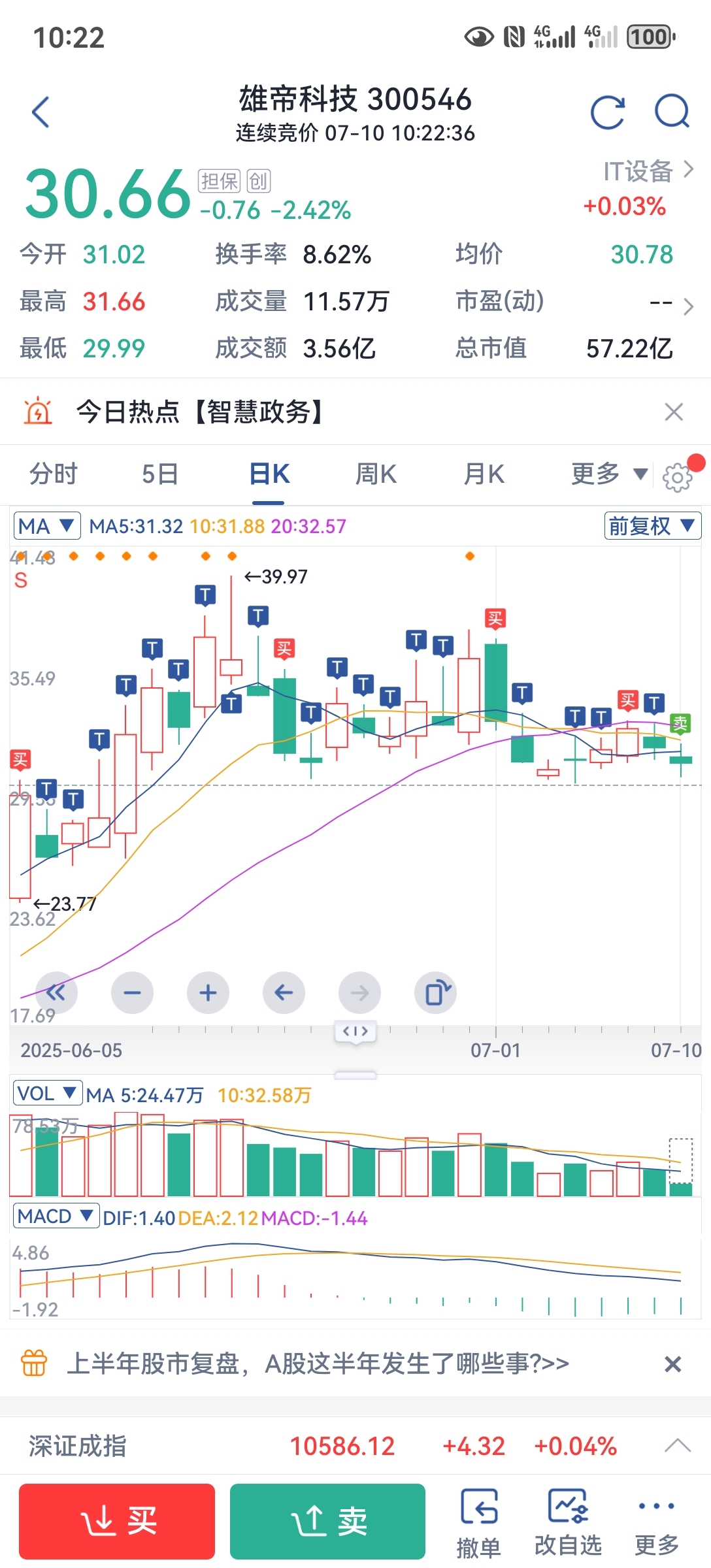
Task: Tap the green 卖 marker on chart
Action: [x=680, y=723]
